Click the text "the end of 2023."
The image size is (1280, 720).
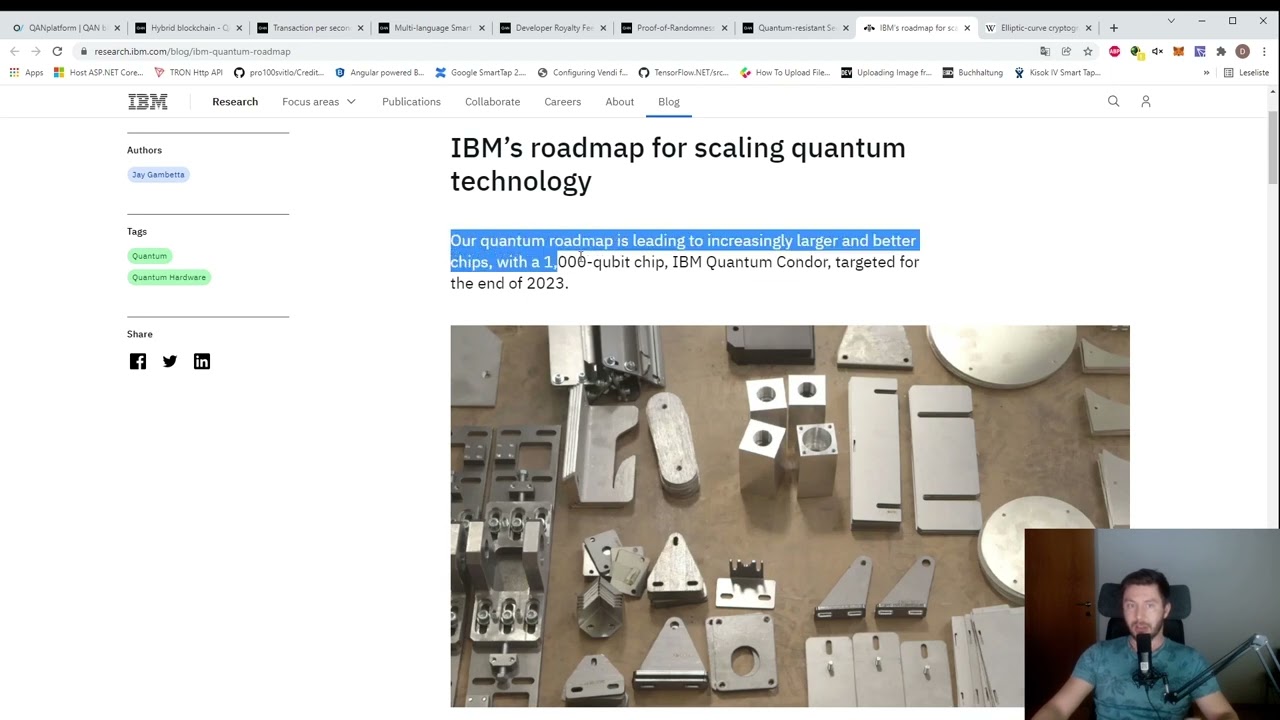[509, 283]
